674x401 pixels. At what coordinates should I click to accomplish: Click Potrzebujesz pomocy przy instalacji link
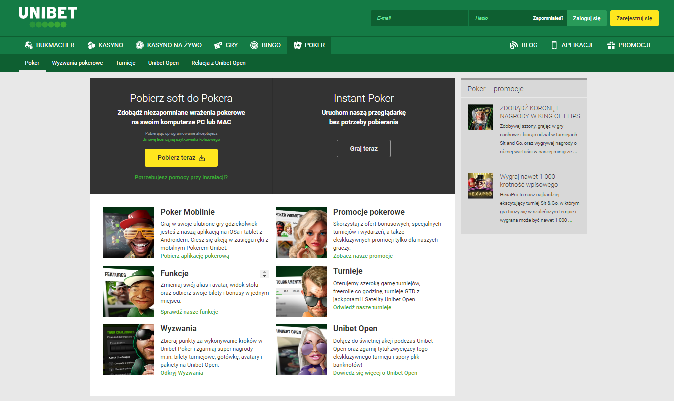pos(181,177)
